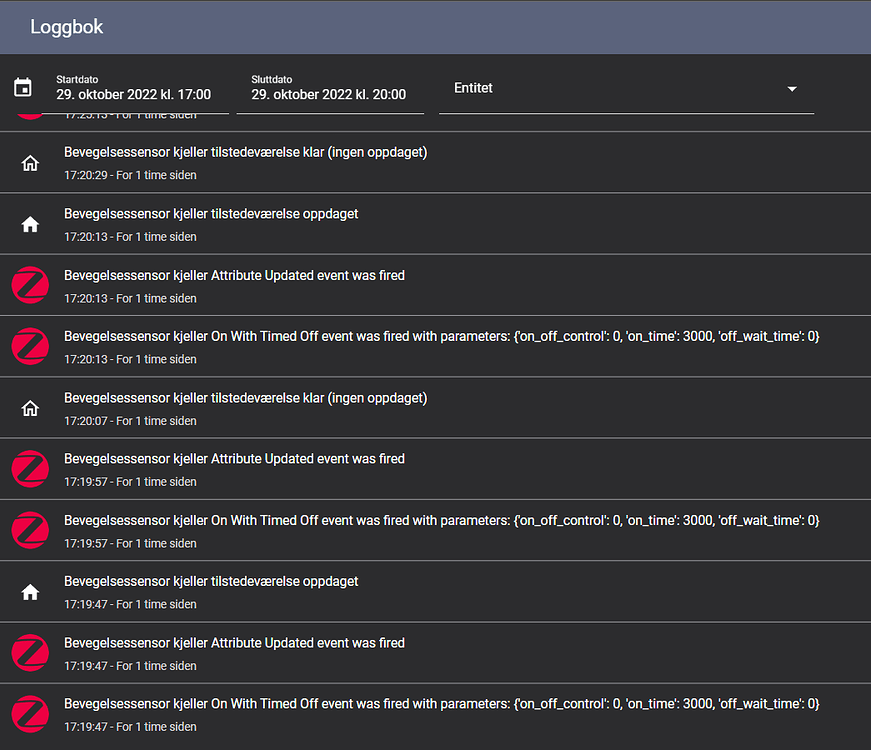Click the calendar date picker icon

pos(24,87)
